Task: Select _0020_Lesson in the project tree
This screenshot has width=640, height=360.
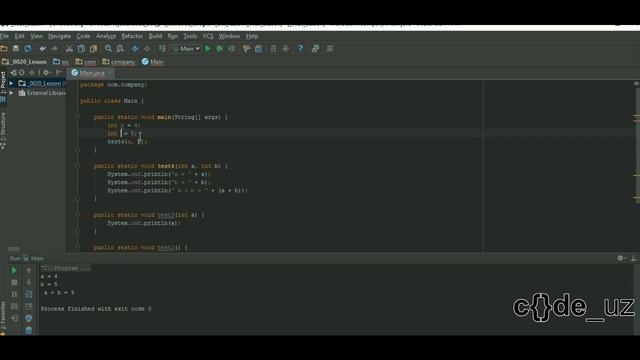Action: coord(42,83)
